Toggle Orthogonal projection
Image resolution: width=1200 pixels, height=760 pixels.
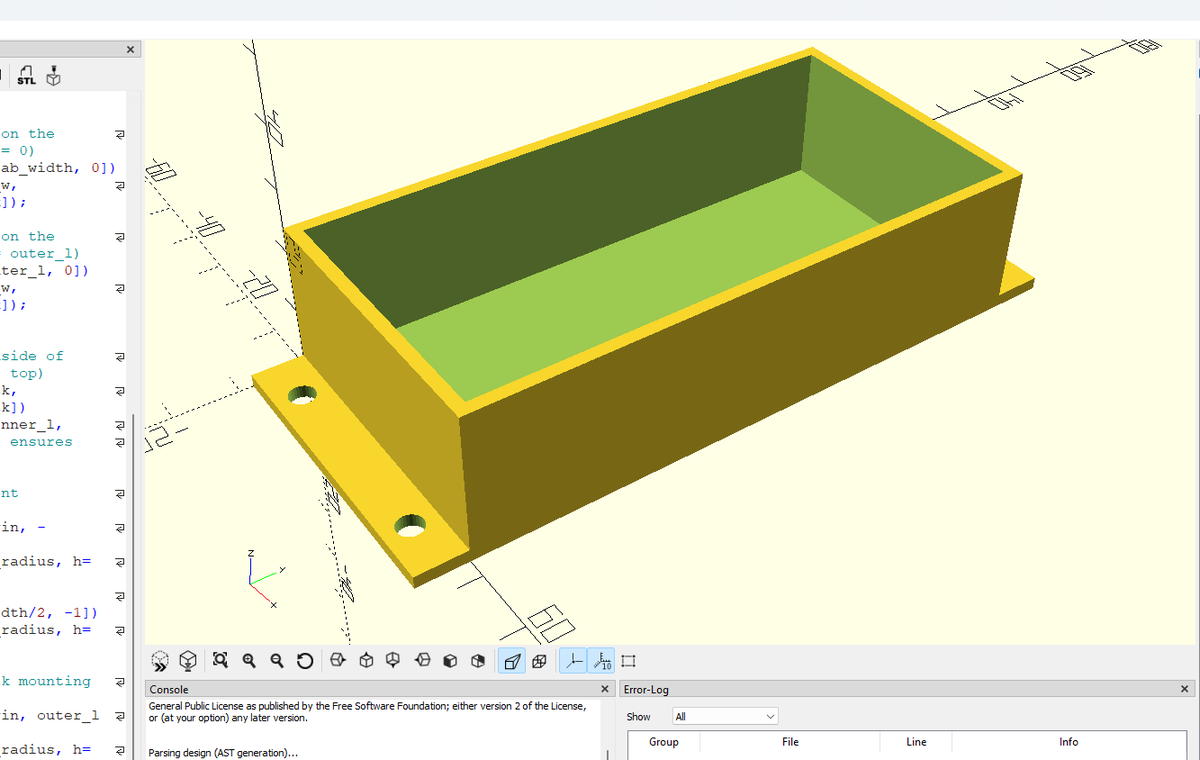[539, 660]
